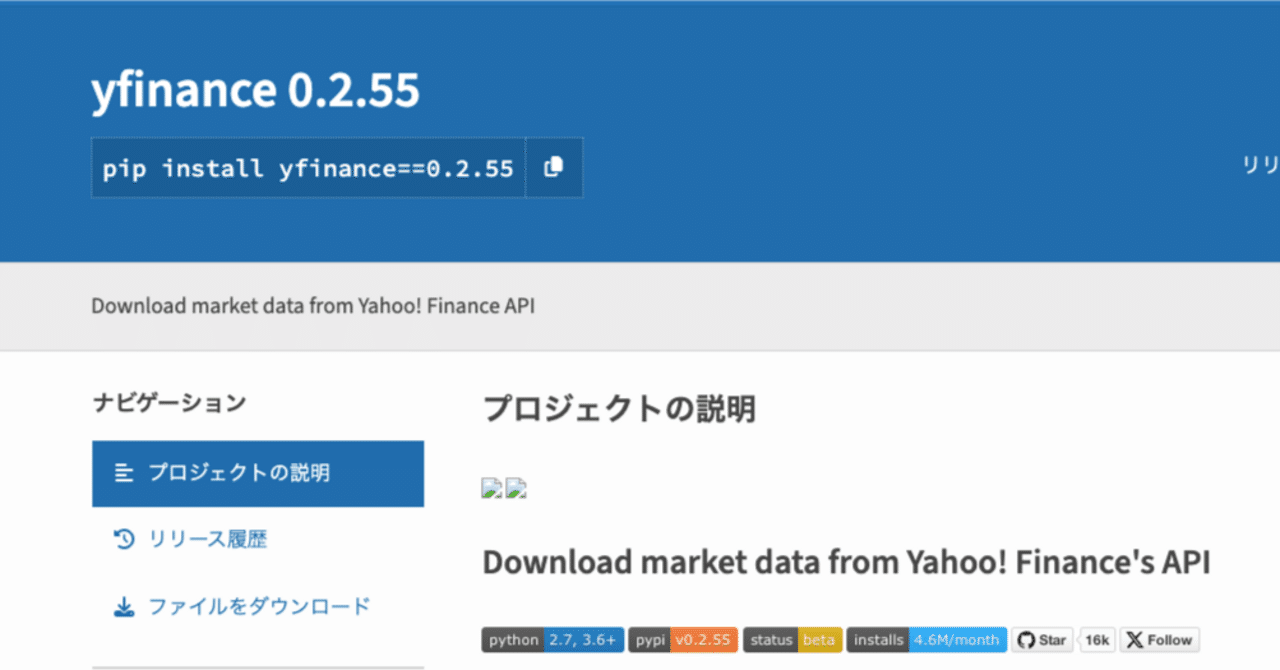Open リリース履歴 from the navigation sidebar
This screenshot has height=670, width=1280.
pos(210,539)
